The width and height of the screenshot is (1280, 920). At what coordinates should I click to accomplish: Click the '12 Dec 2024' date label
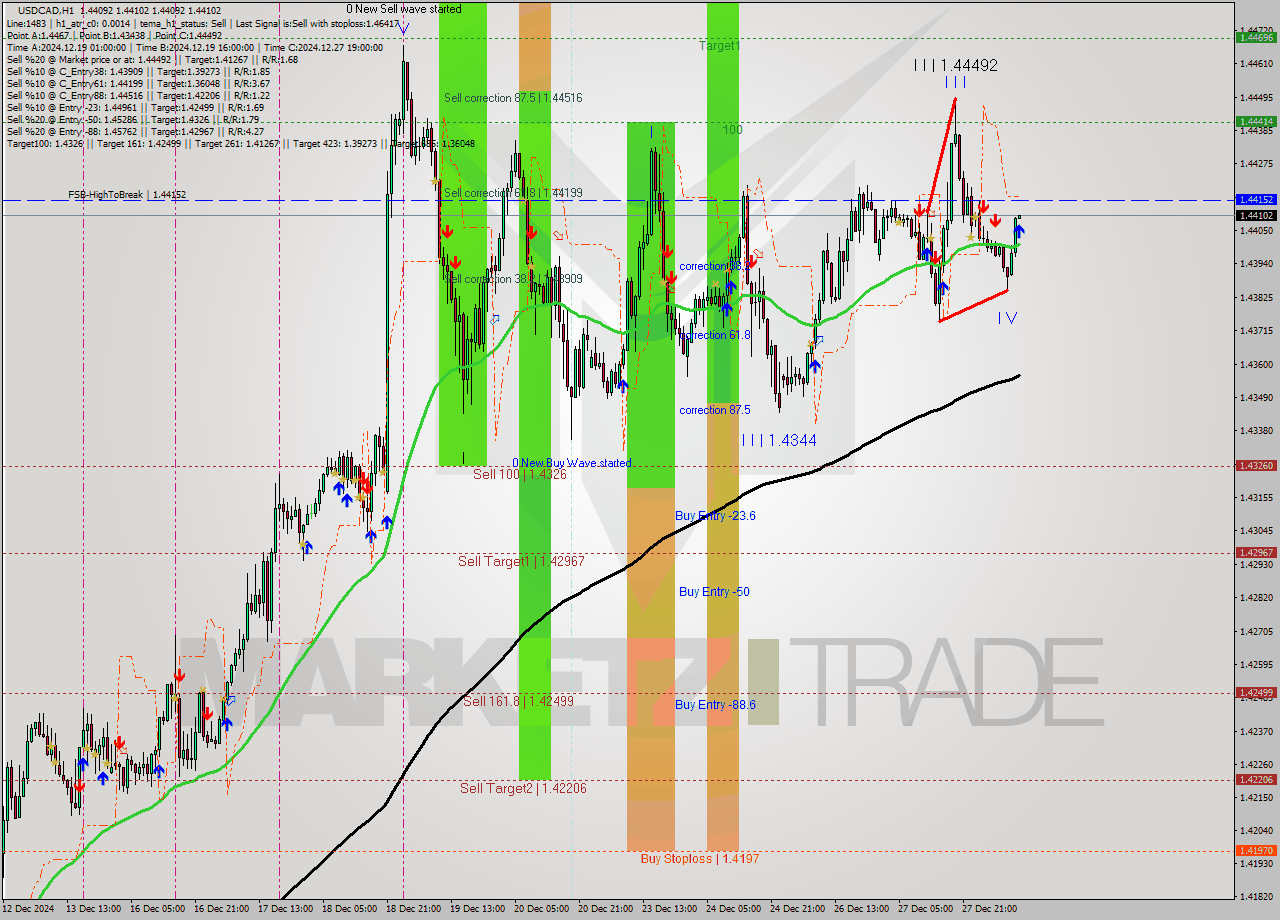tap(28, 908)
